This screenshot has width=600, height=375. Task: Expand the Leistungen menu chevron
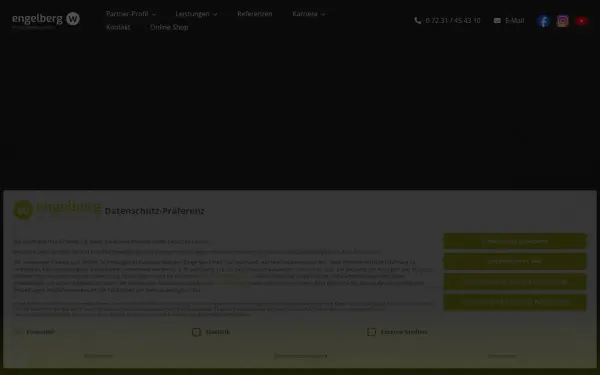coord(215,14)
